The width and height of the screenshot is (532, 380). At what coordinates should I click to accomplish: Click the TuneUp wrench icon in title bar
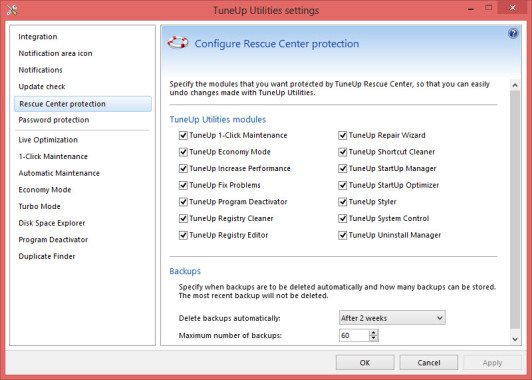(x=12, y=10)
